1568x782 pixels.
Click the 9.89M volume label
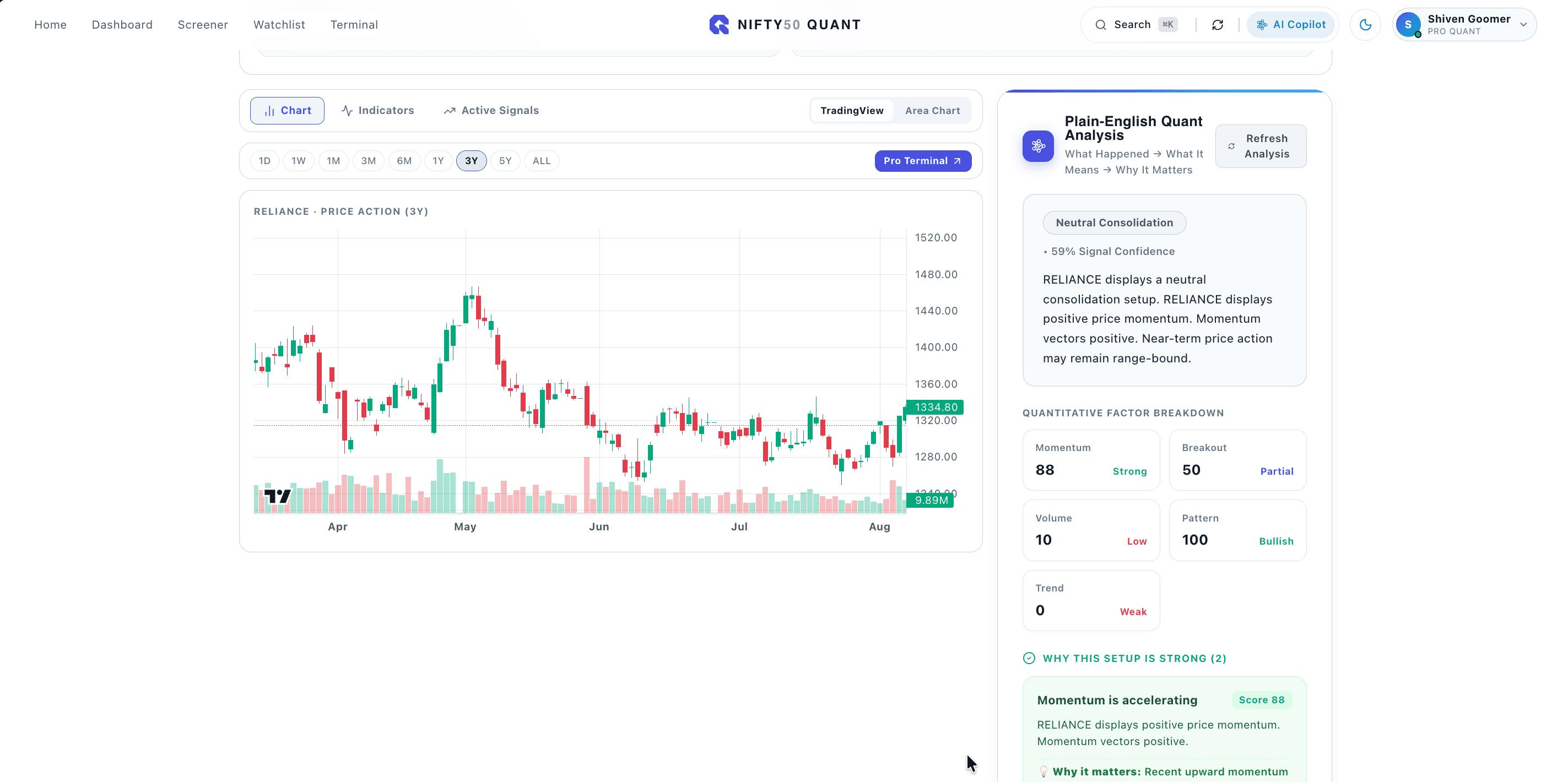(x=930, y=500)
